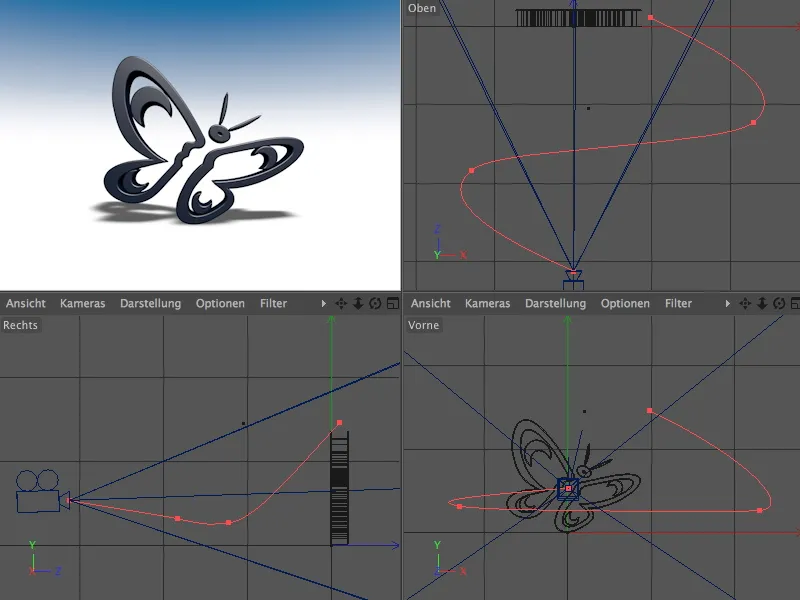Click the rotate-view icon in Vorne viewport
Image resolution: width=800 pixels, height=600 pixels.
[x=779, y=304]
